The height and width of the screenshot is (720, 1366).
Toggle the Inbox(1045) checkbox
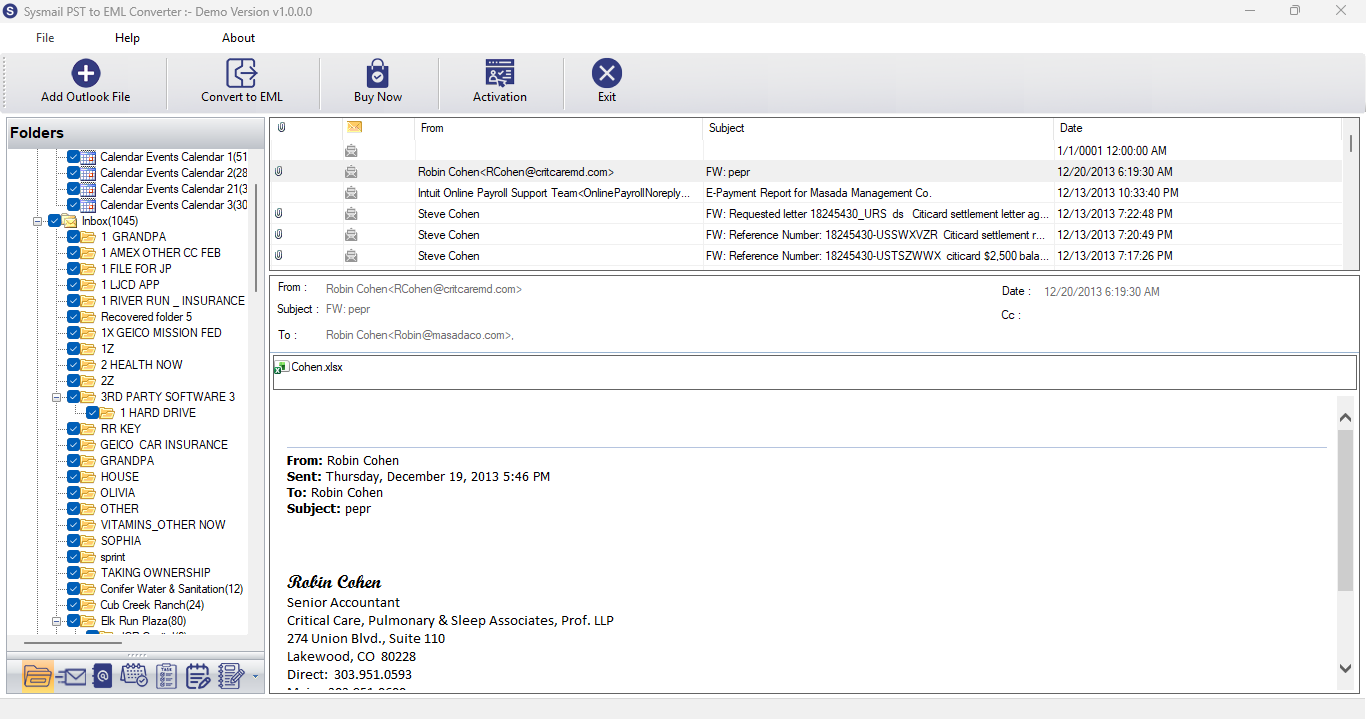pos(54,221)
